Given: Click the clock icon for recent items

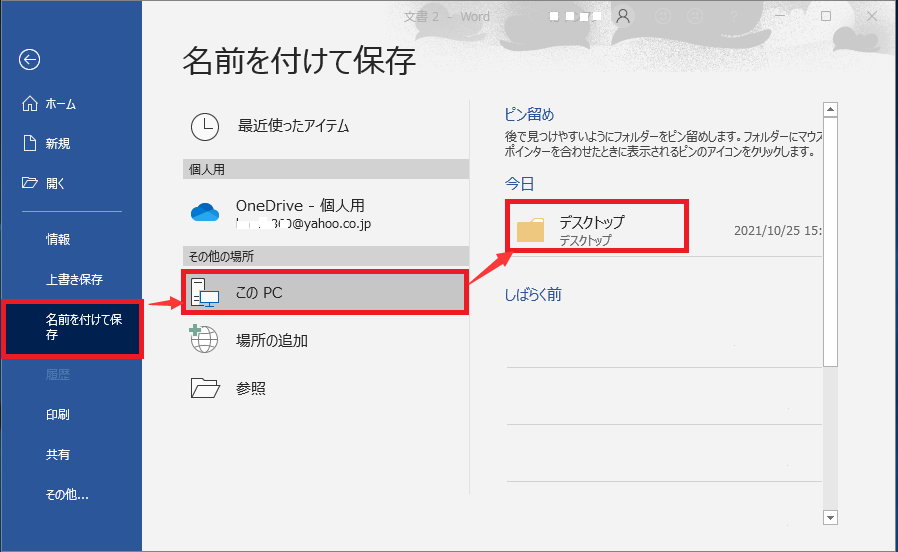Looking at the screenshot, I should pyautogui.click(x=204, y=127).
